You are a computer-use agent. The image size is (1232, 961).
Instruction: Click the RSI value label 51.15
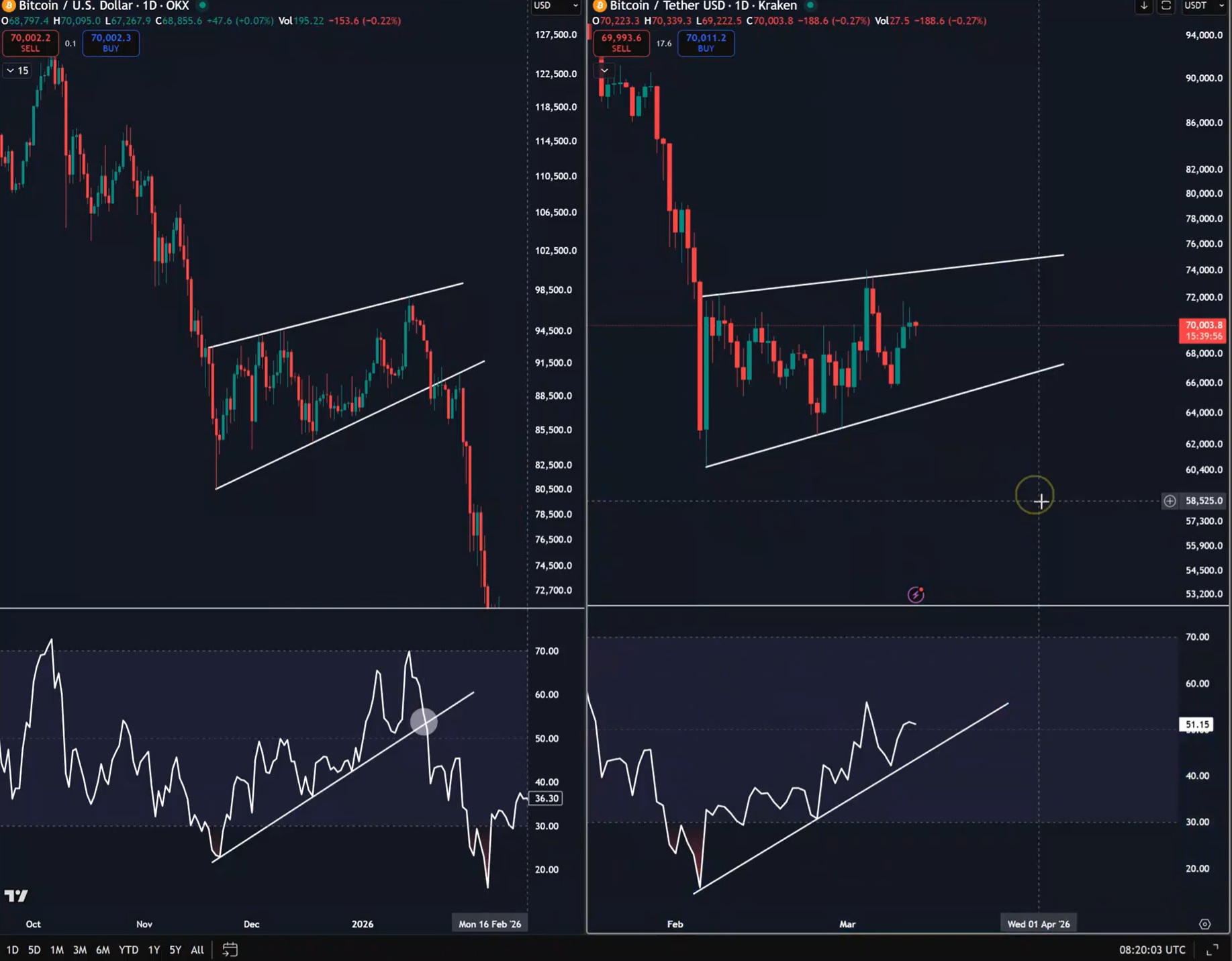pos(1197,725)
